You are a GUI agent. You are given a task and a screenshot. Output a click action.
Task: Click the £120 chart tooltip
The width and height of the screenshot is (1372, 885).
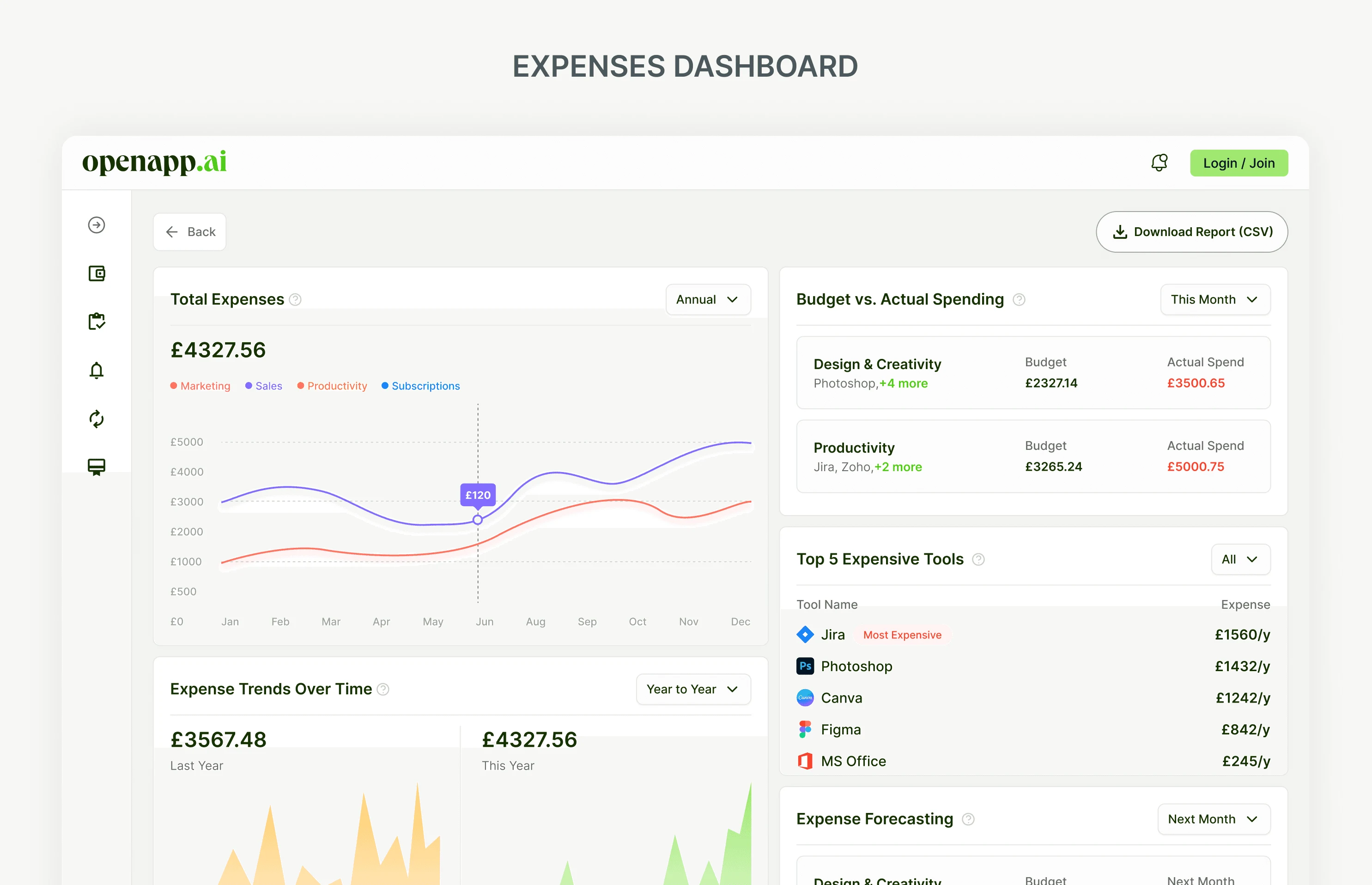(478, 495)
